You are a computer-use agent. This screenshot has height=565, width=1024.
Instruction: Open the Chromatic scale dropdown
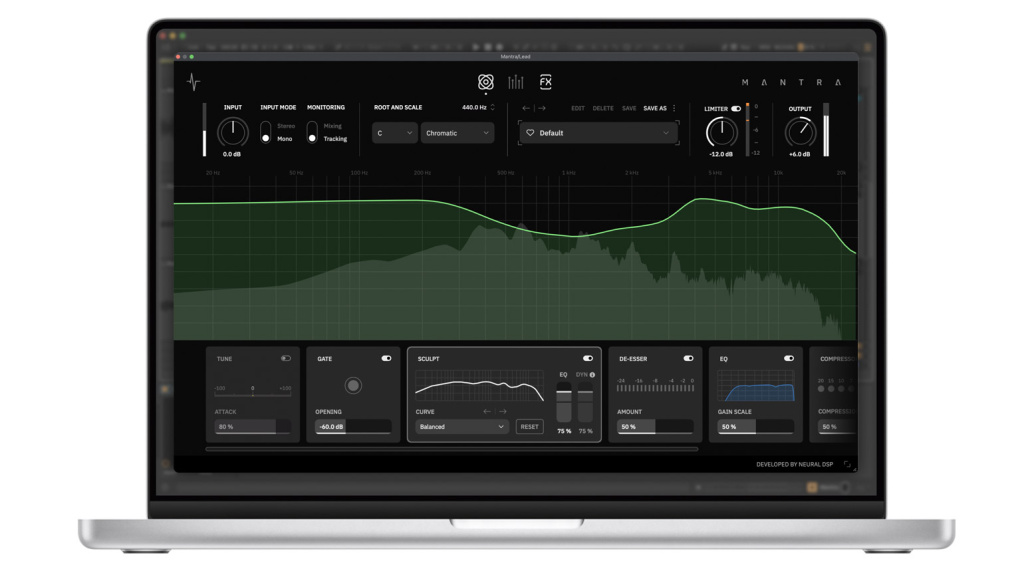point(457,133)
